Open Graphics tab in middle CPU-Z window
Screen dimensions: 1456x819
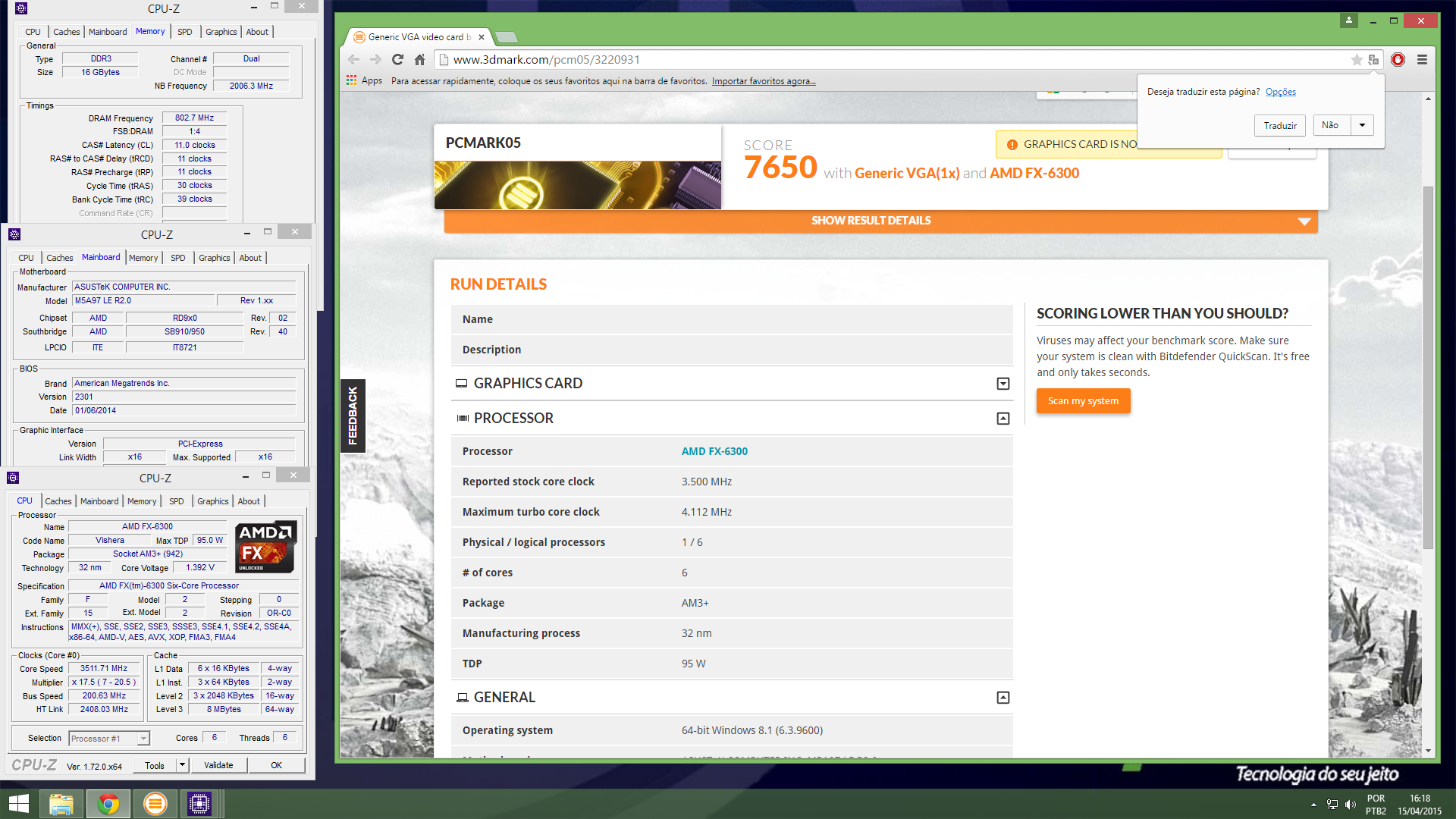point(214,258)
